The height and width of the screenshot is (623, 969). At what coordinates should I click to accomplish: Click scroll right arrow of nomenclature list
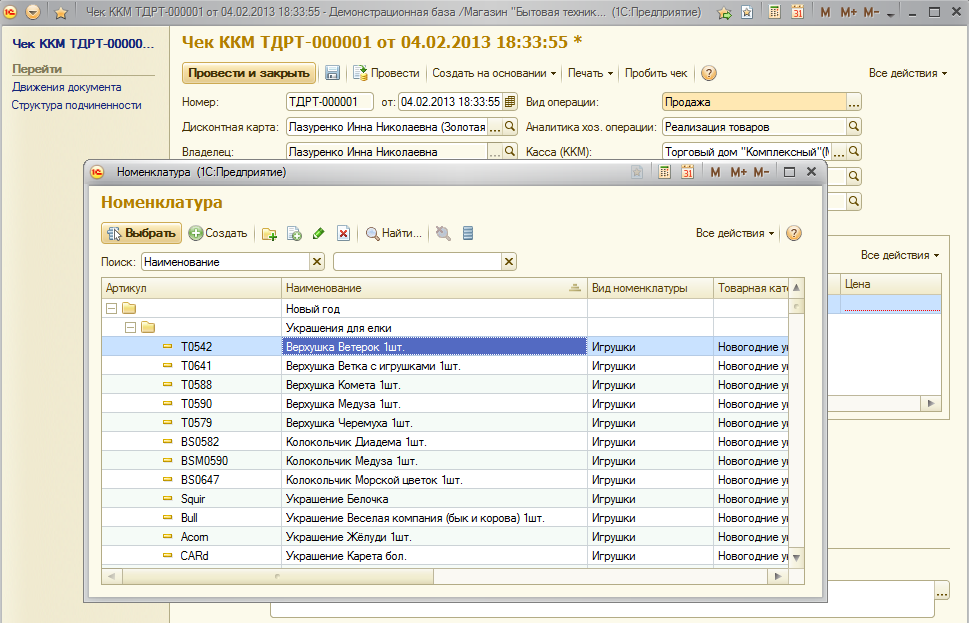pos(778,576)
